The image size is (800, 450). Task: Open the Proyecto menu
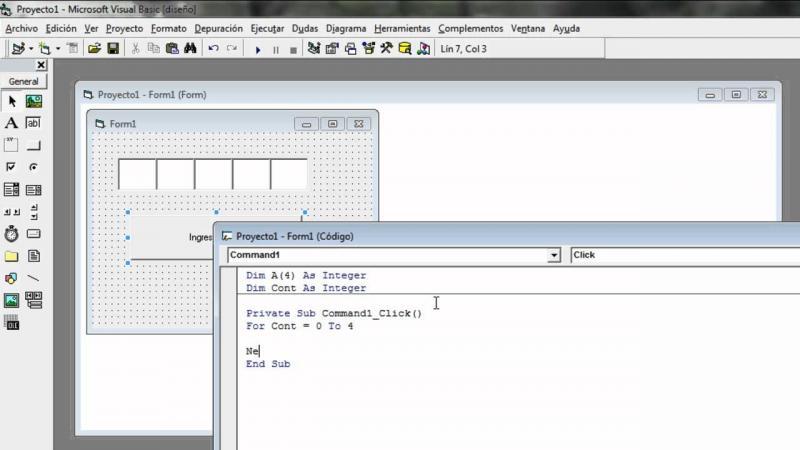pyautogui.click(x=124, y=29)
